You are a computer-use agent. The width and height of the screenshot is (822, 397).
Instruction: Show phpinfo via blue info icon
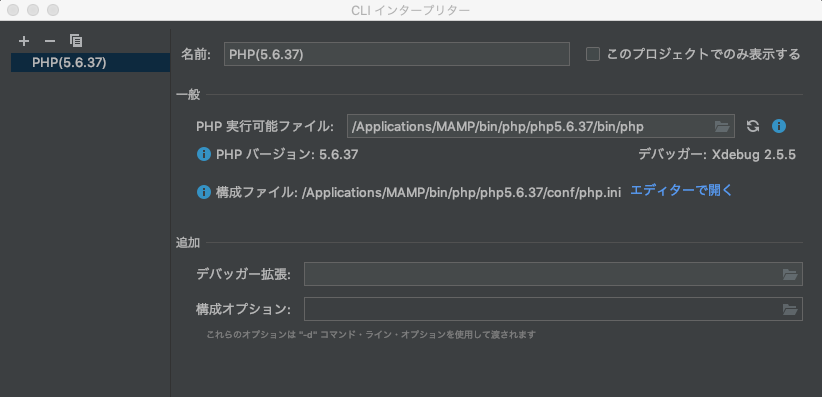pos(779,126)
